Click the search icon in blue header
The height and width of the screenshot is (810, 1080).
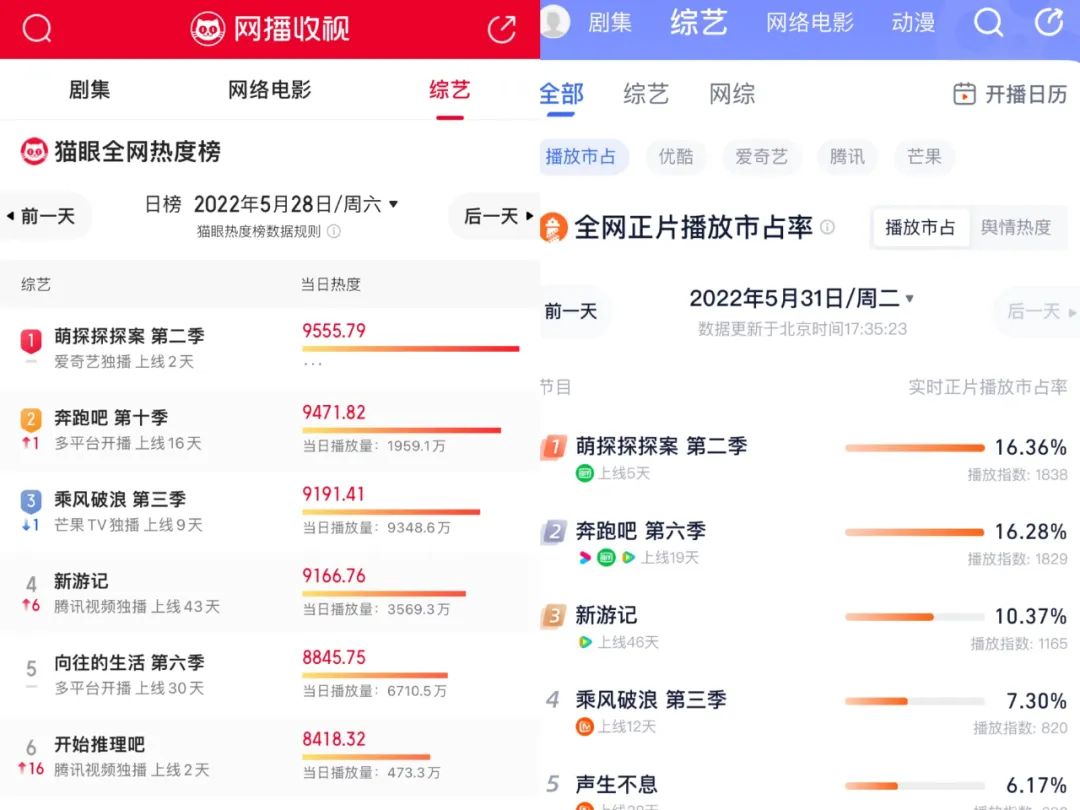tap(988, 23)
